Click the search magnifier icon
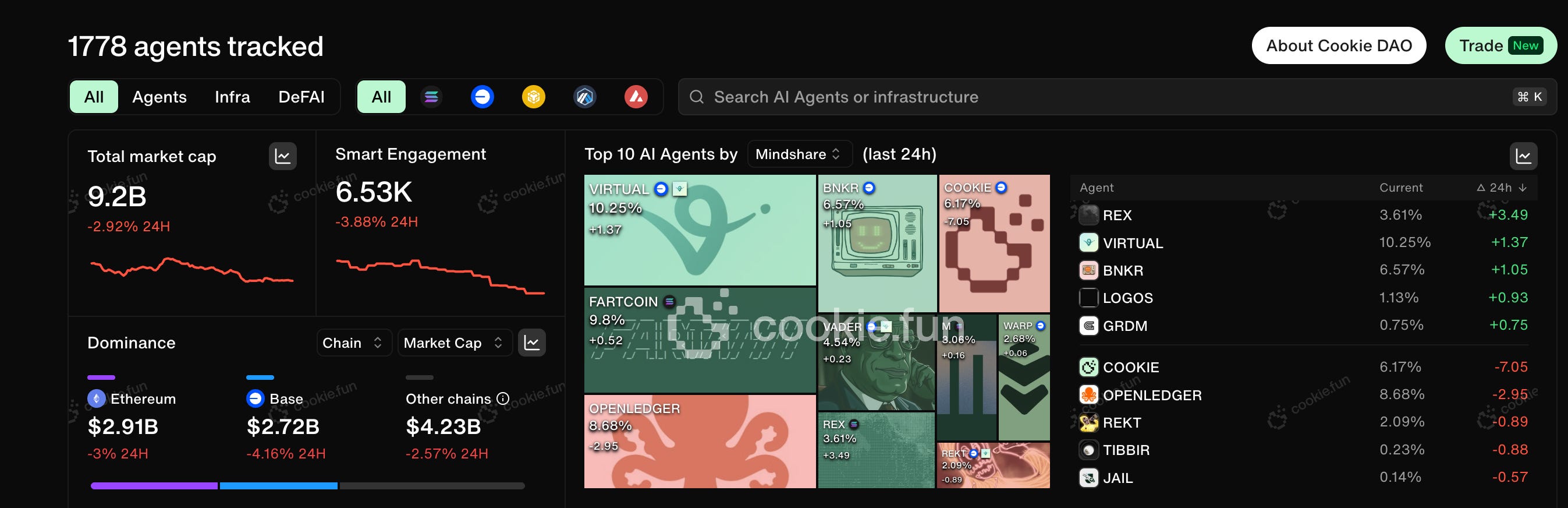 pos(697,97)
